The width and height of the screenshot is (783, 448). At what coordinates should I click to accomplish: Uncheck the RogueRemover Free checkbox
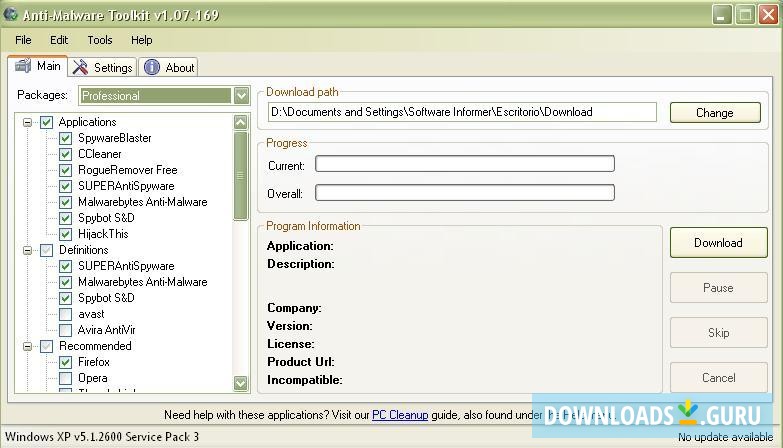[65, 170]
